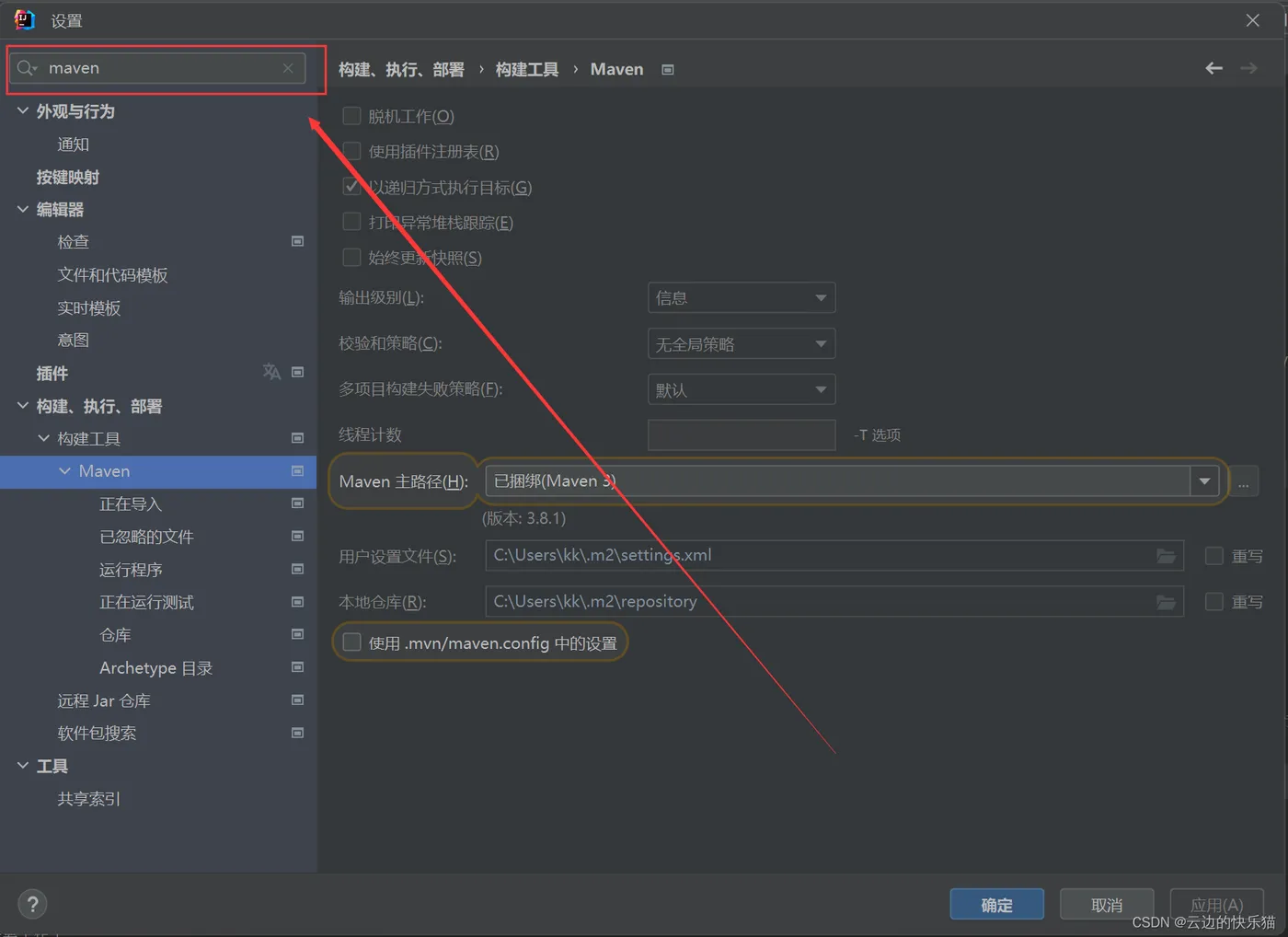The width and height of the screenshot is (1288, 937).
Task: Enable 始终更新快照 checkbox
Action: (351, 258)
